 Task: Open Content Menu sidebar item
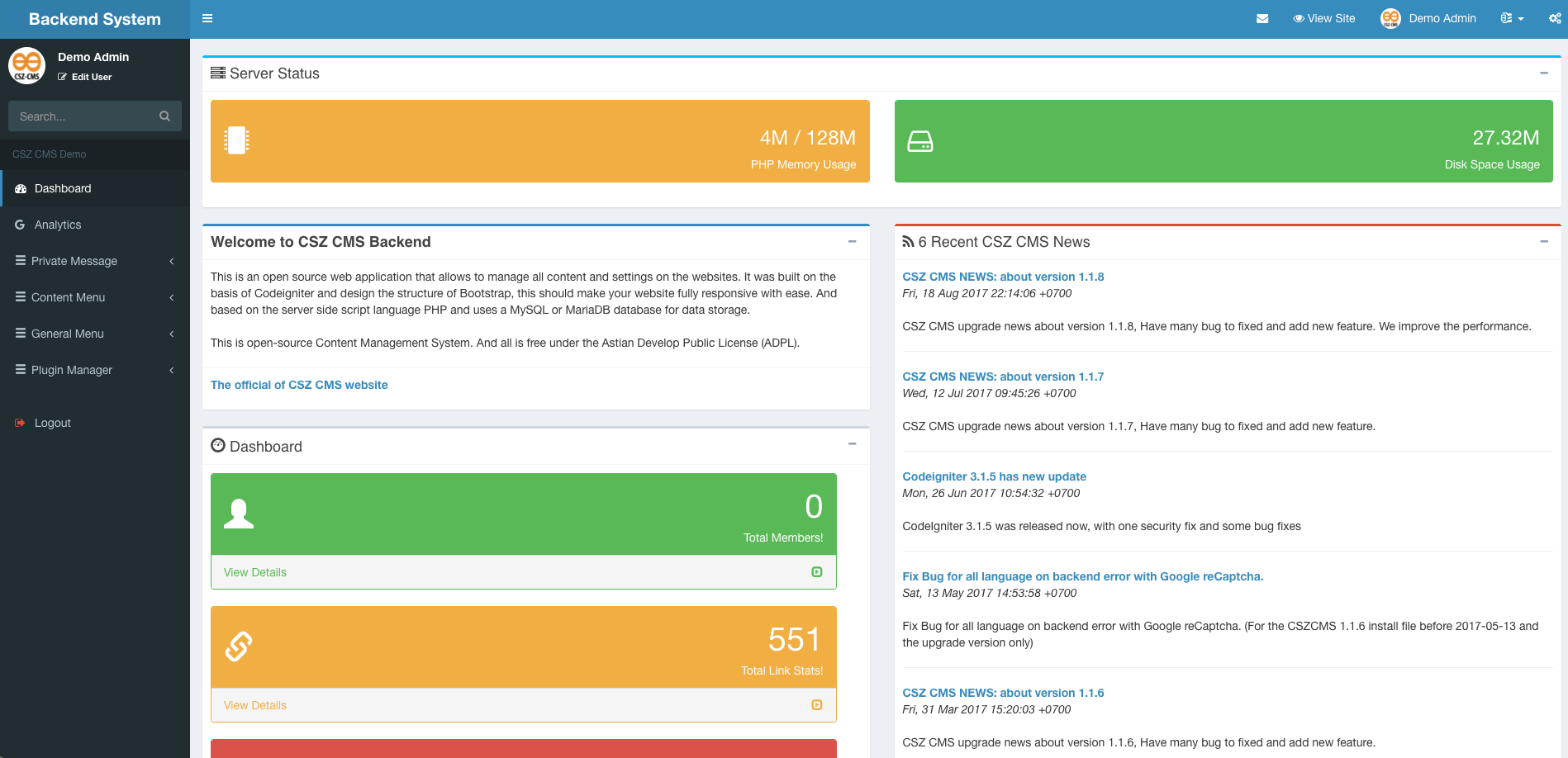(95, 297)
